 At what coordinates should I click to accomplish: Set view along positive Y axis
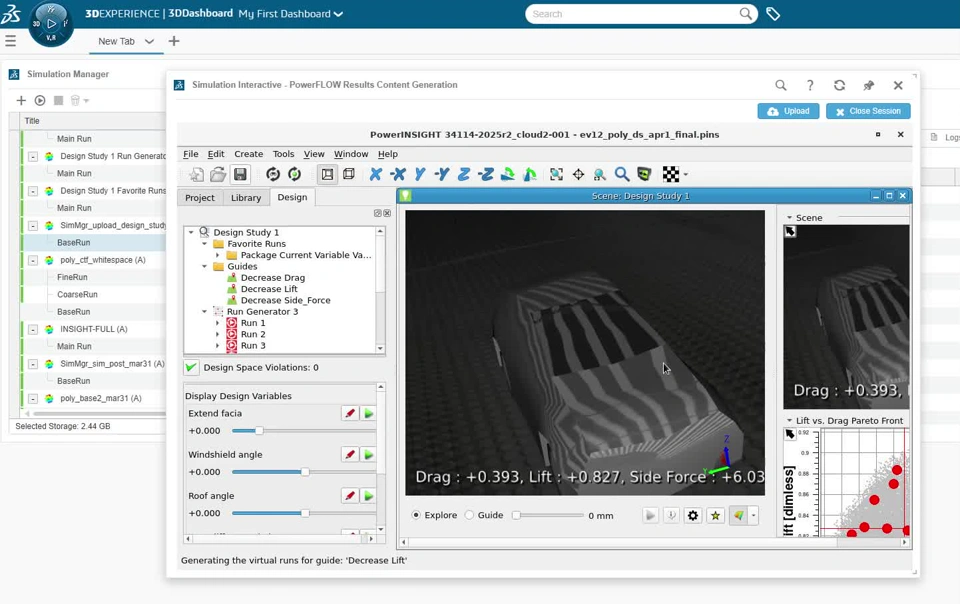click(420, 174)
